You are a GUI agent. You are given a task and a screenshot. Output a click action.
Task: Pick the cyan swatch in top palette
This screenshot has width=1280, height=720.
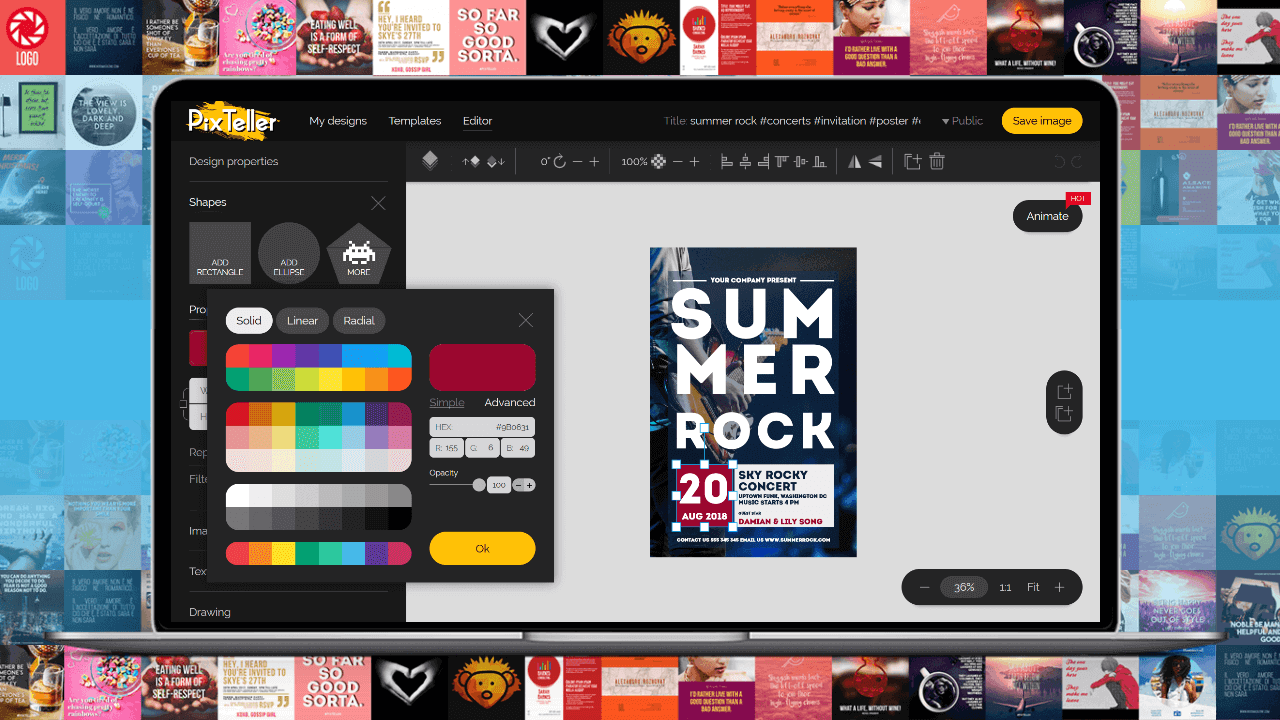click(400, 355)
